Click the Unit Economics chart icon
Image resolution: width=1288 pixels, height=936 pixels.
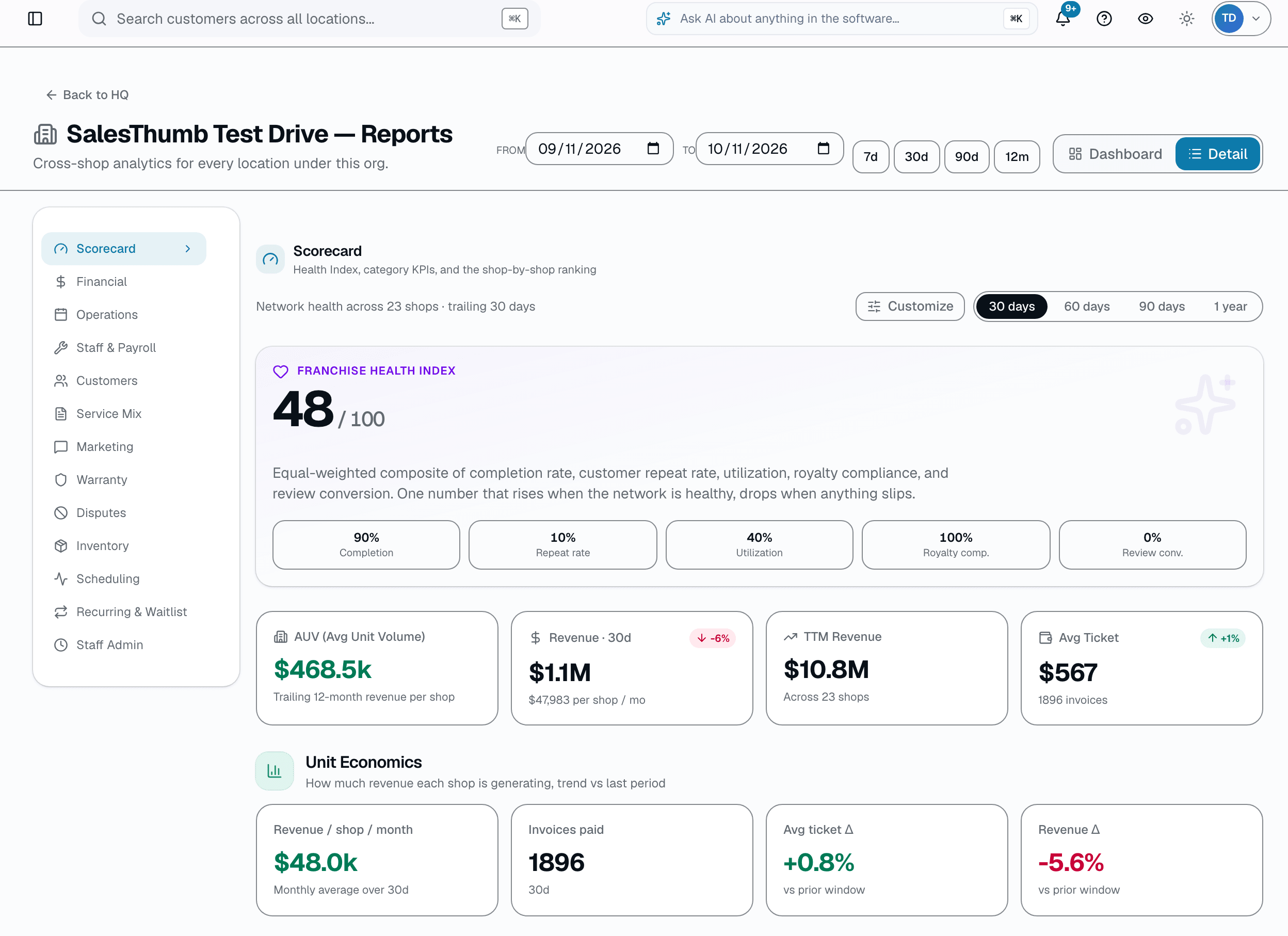tap(275, 771)
